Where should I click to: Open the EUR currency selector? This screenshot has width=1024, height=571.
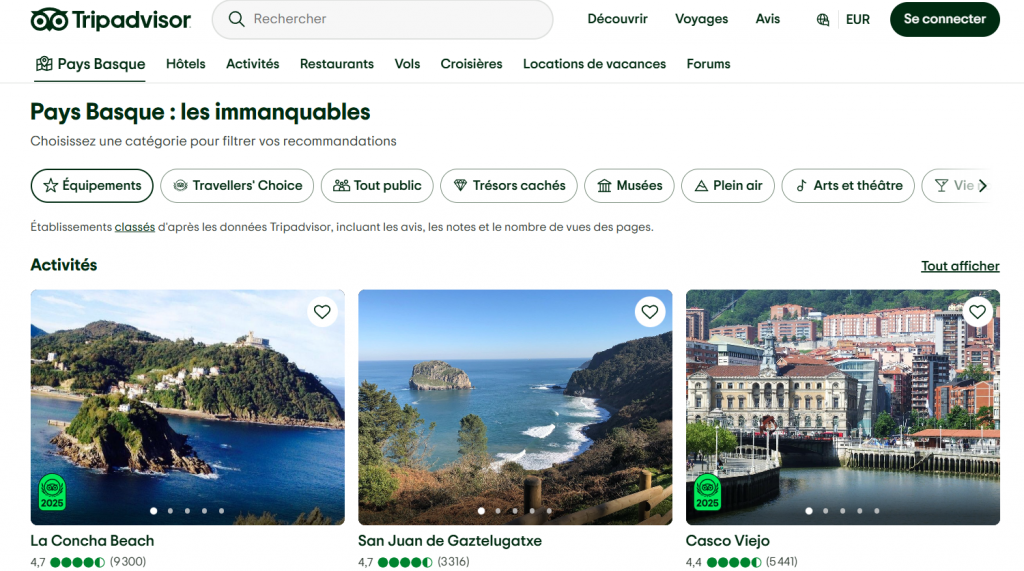point(857,19)
